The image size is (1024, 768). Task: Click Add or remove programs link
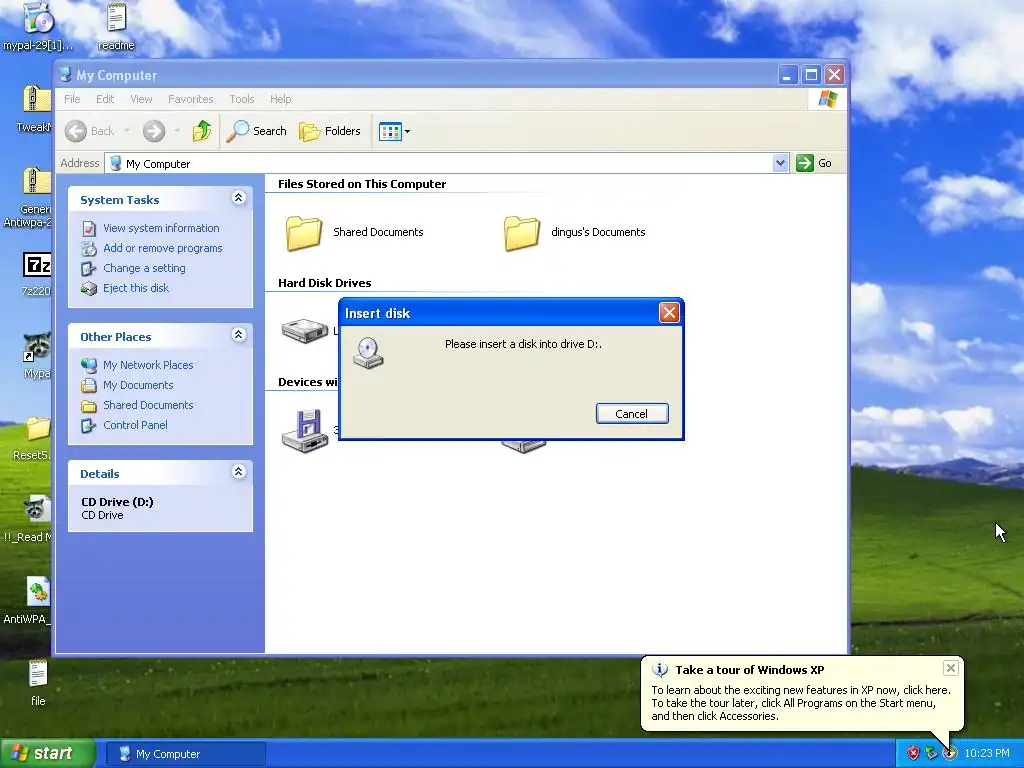(163, 248)
